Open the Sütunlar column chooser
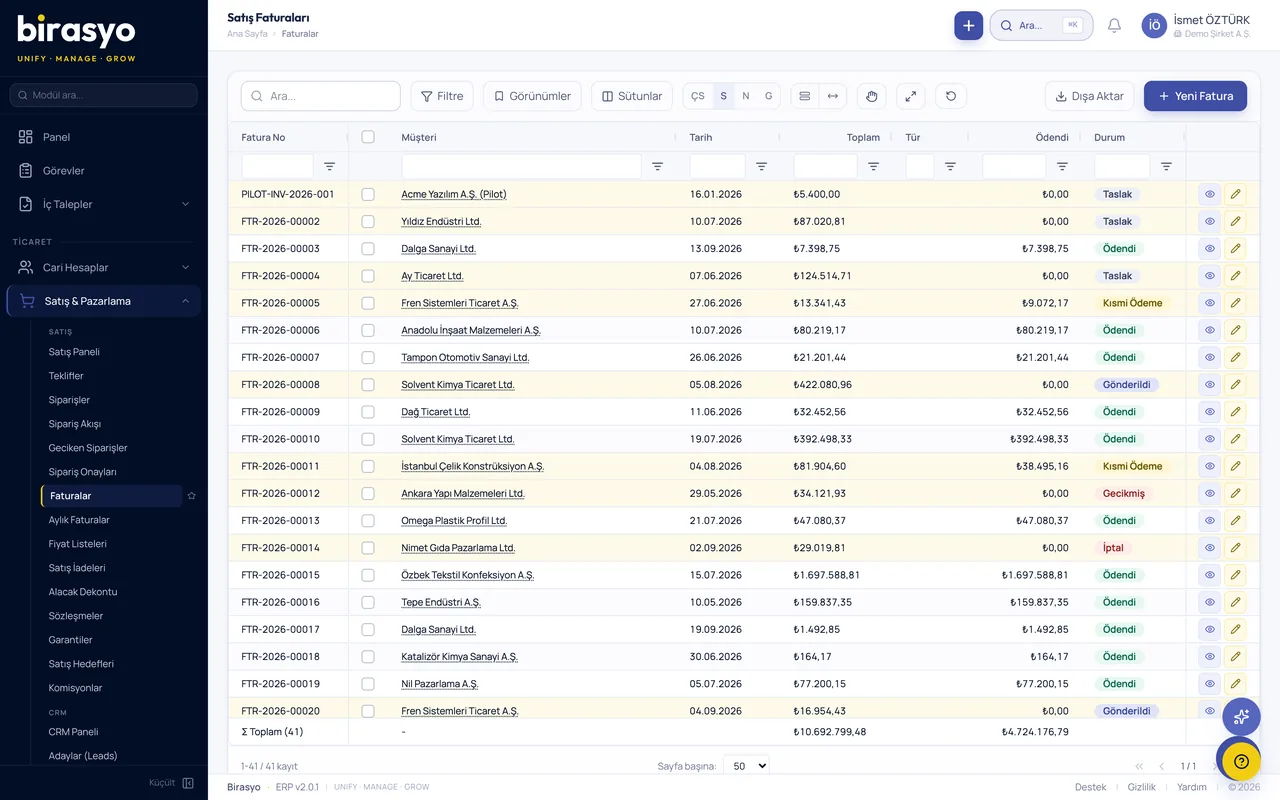This screenshot has height=800, width=1280. (x=632, y=96)
